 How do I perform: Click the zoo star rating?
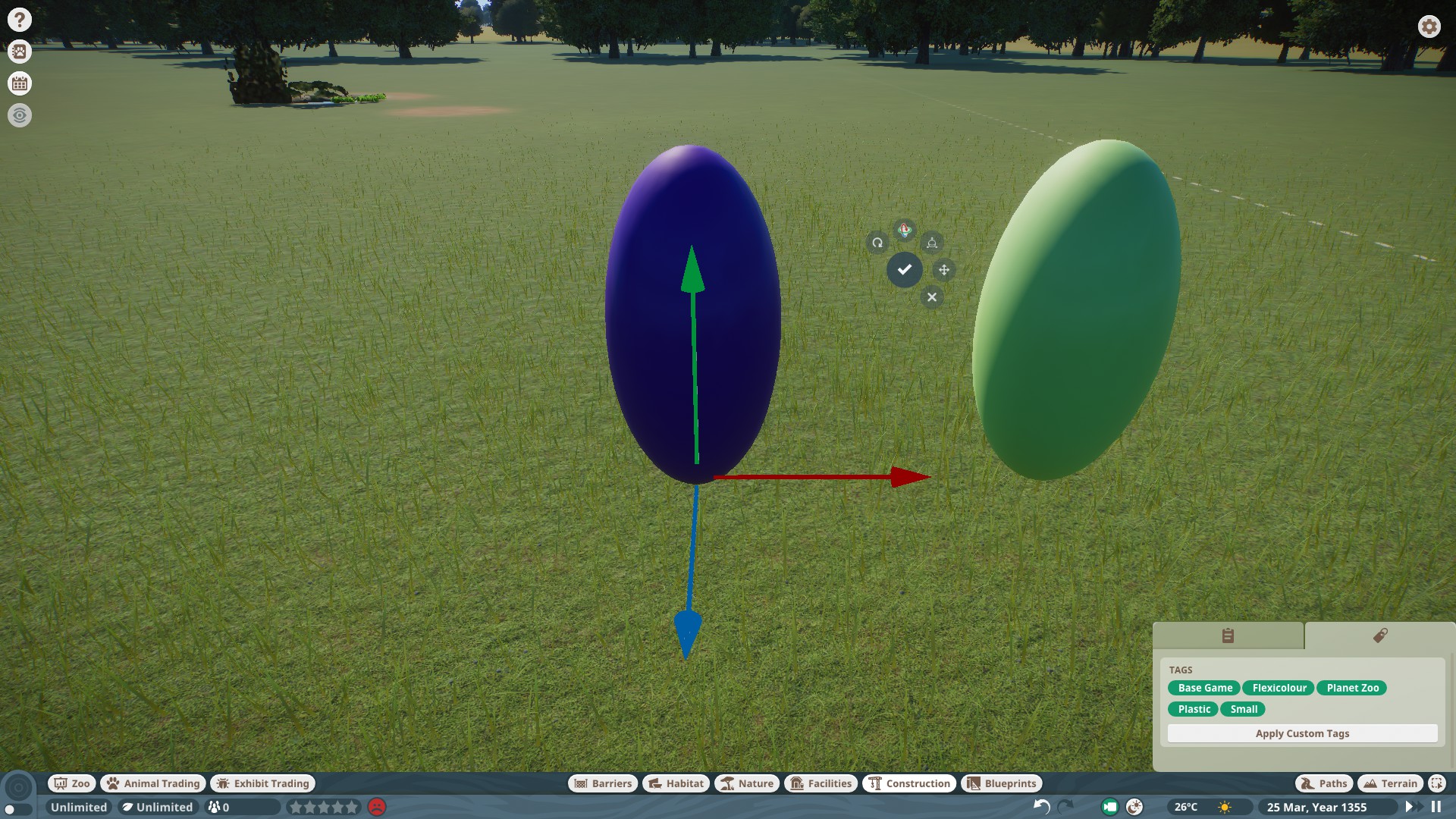pos(324,807)
